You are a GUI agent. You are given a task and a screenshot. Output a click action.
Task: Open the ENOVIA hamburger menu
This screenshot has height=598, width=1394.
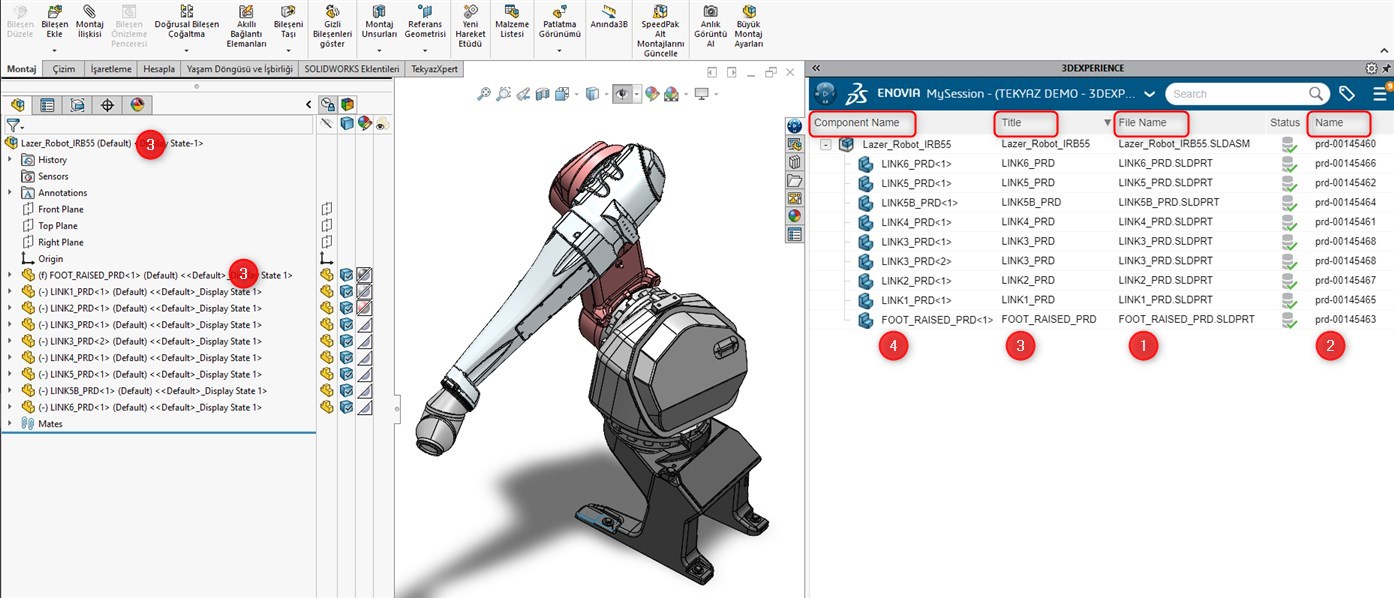pyautogui.click(x=1380, y=93)
